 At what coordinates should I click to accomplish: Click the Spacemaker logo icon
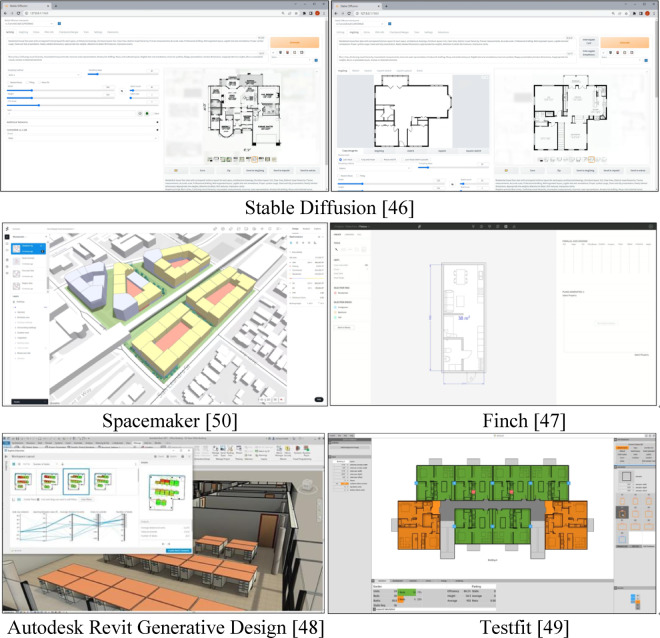[x=7, y=229]
